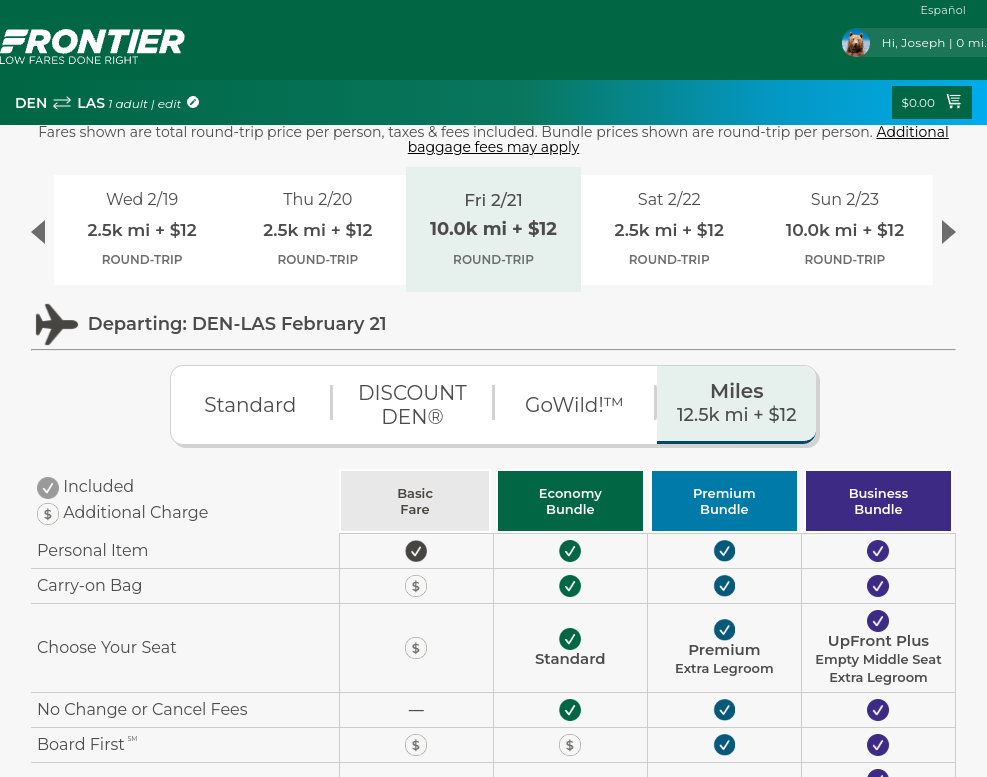Click the Departing: DEN-LAS February 21 heading
The height and width of the screenshot is (777, 987).
point(237,324)
